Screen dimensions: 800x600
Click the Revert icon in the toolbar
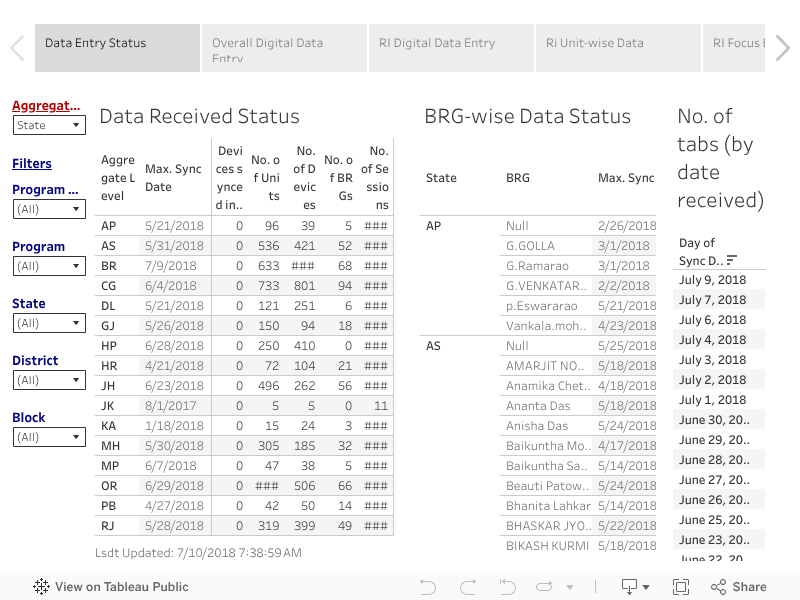click(x=507, y=587)
